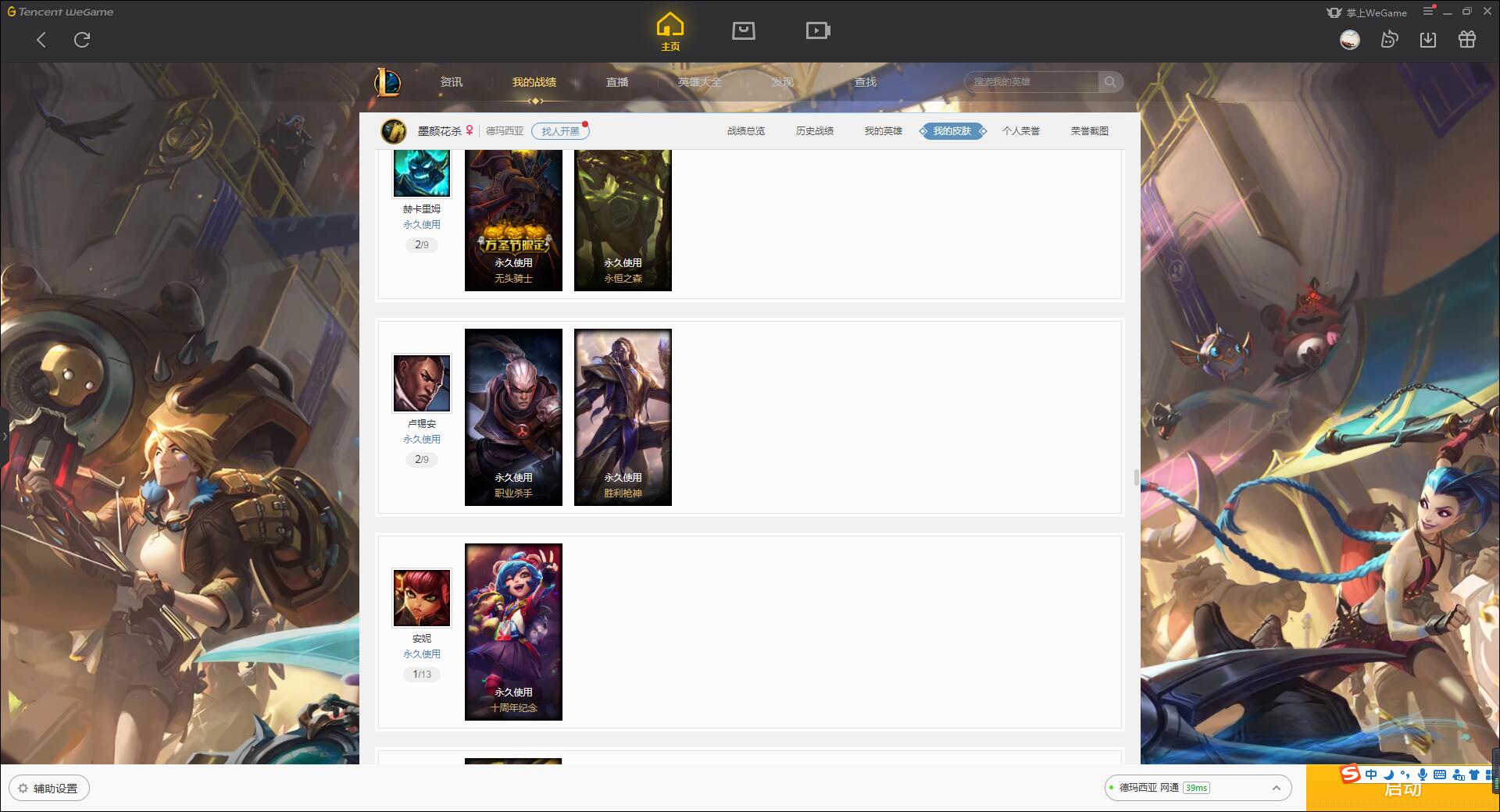Click the Sogou moon icon

coord(1388,775)
